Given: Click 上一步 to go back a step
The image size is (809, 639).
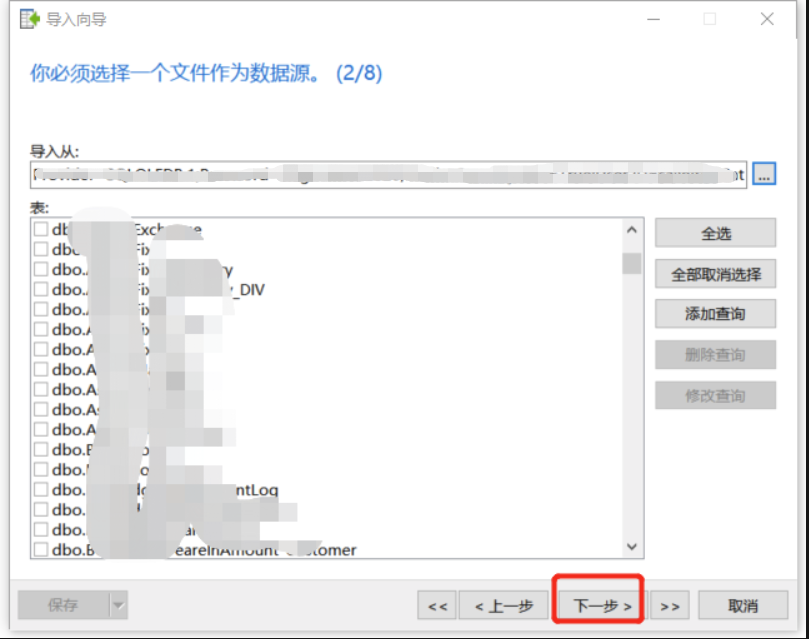Looking at the screenshot, I should tap(504, 605).
